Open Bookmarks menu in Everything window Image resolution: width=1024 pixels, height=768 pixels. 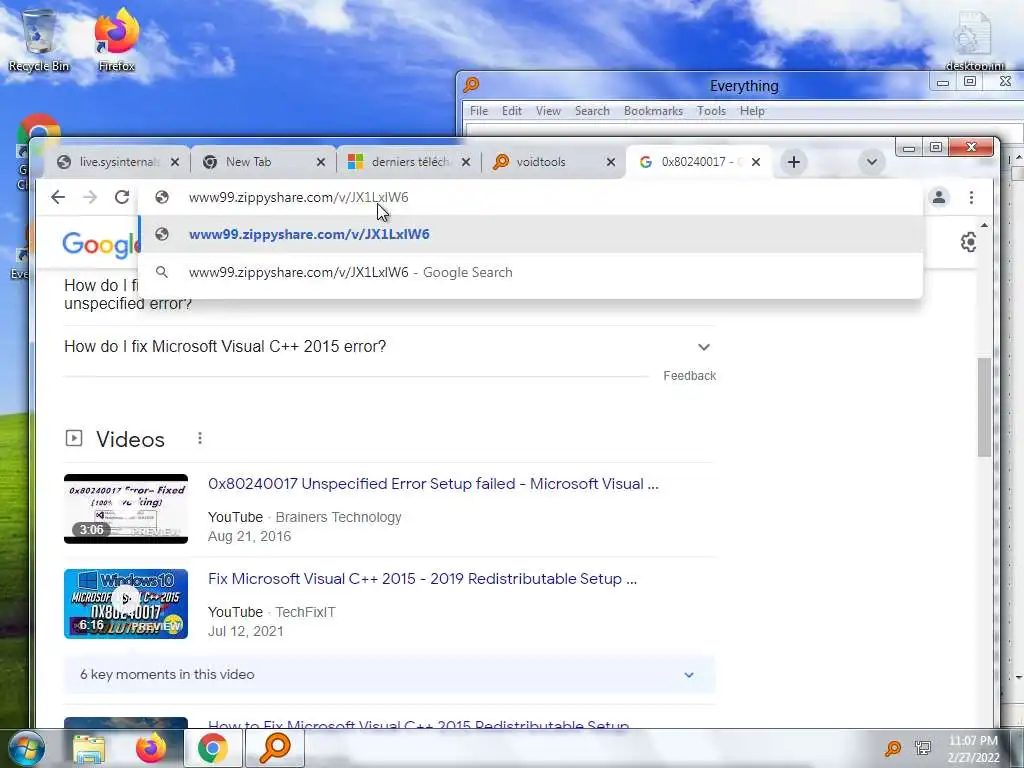click(x=653, y=111)
